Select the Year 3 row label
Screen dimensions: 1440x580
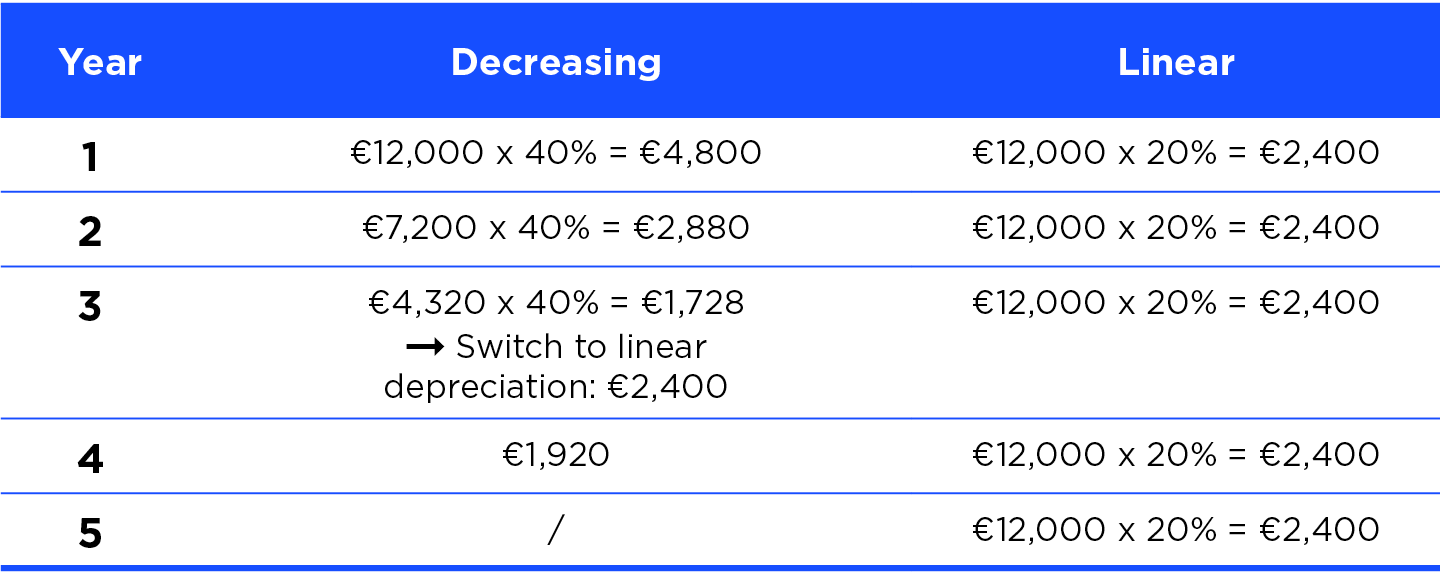pos(90,306)
